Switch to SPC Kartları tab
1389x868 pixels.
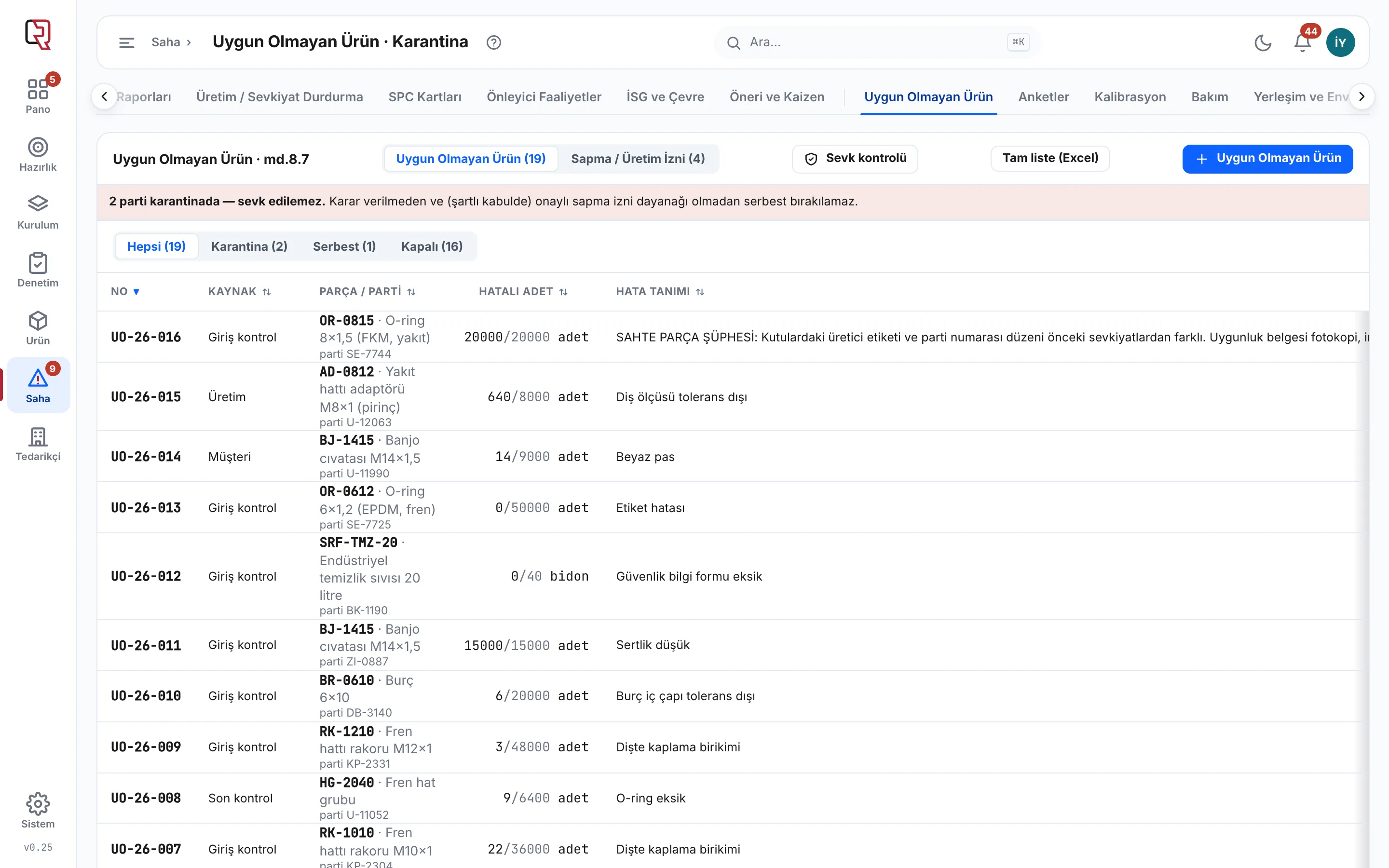(425, 96)
